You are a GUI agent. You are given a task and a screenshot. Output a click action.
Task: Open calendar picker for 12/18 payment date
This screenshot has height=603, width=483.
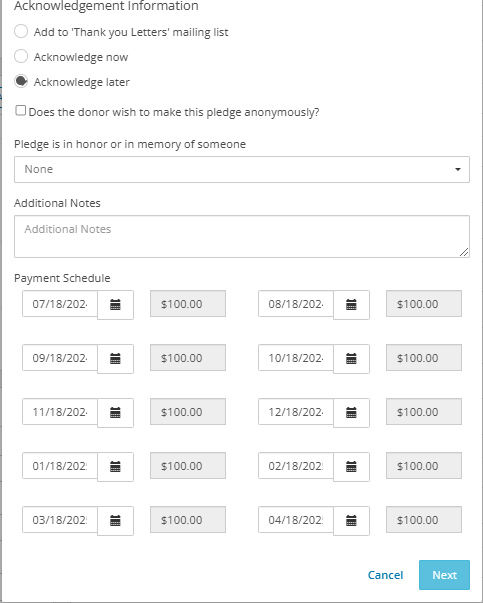coord(351,413)
